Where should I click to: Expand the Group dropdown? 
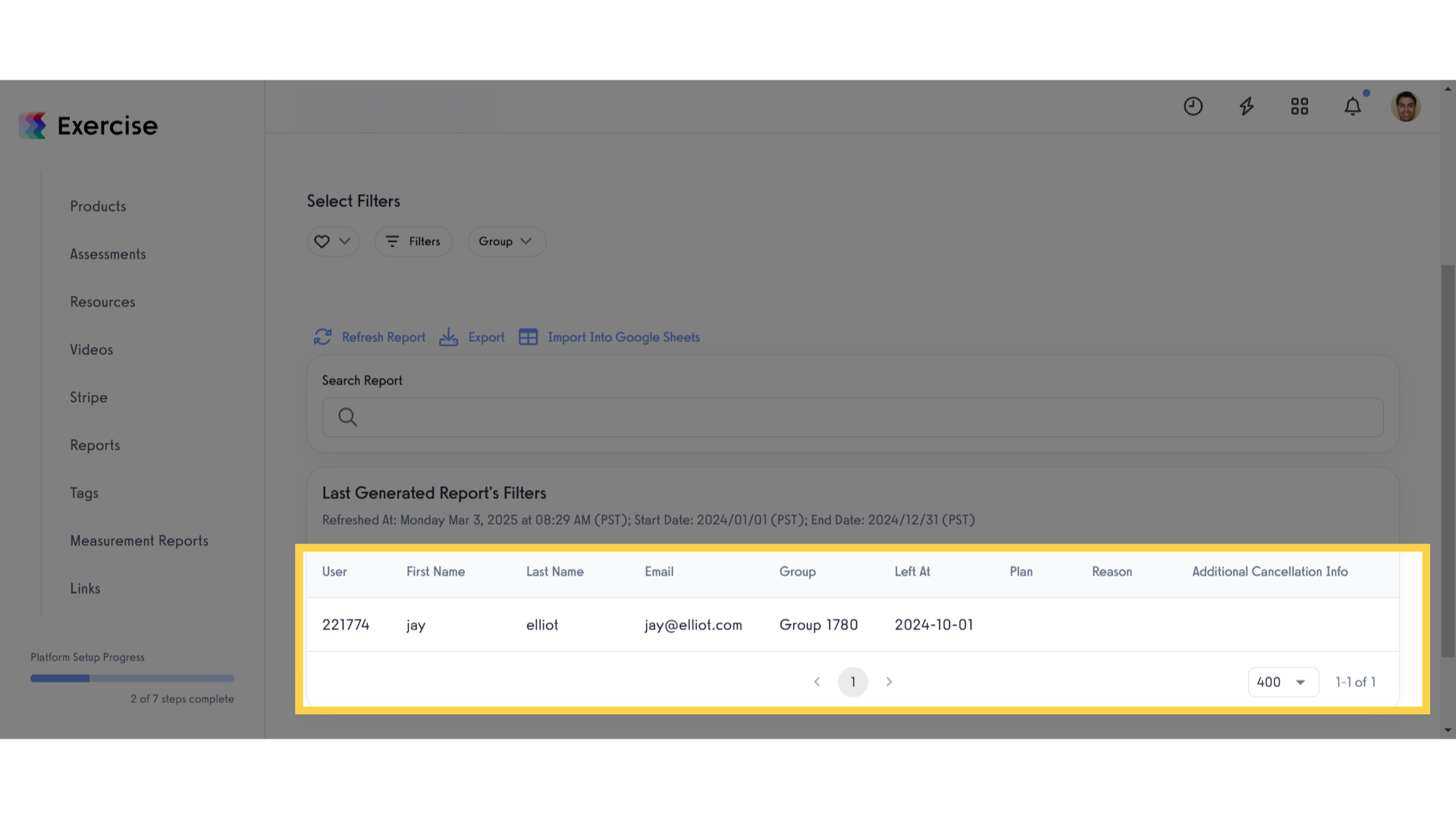[x=507, y=241]
